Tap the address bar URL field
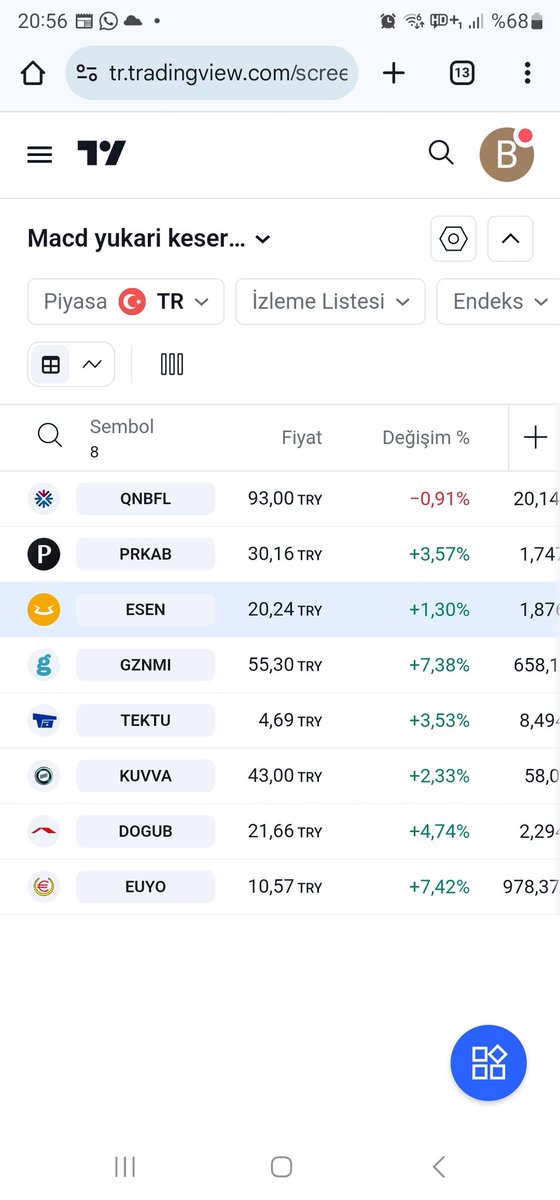Viewport: 560px width, 1200px height. (x=211, y=73)
